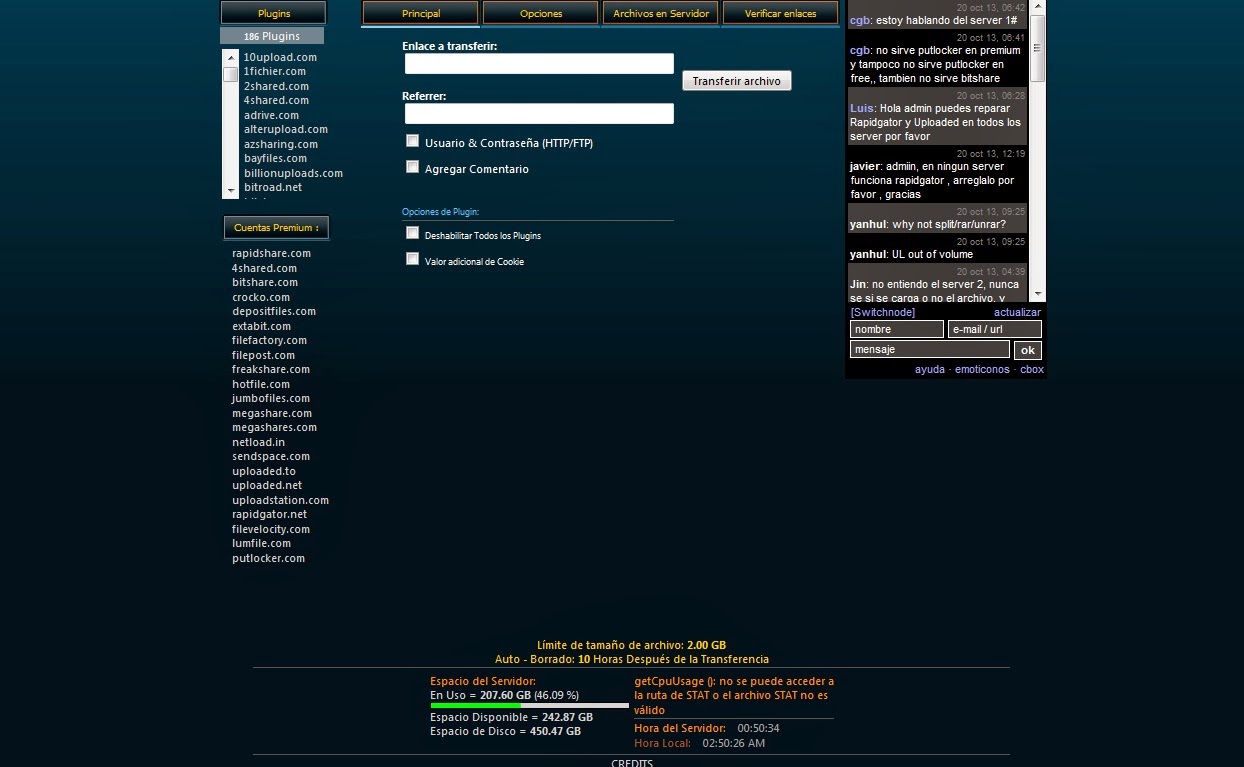Click the Plugins panel button
The height and width of the screenshot is (767, 1244).
(272, 13)
